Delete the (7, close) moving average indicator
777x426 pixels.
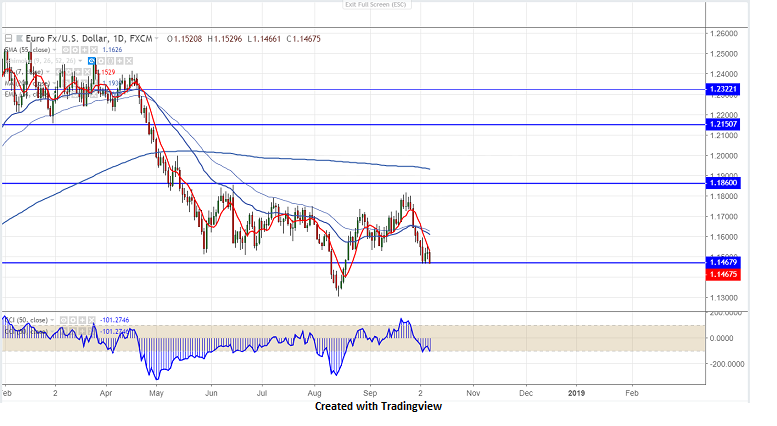[x=87, y=72]
